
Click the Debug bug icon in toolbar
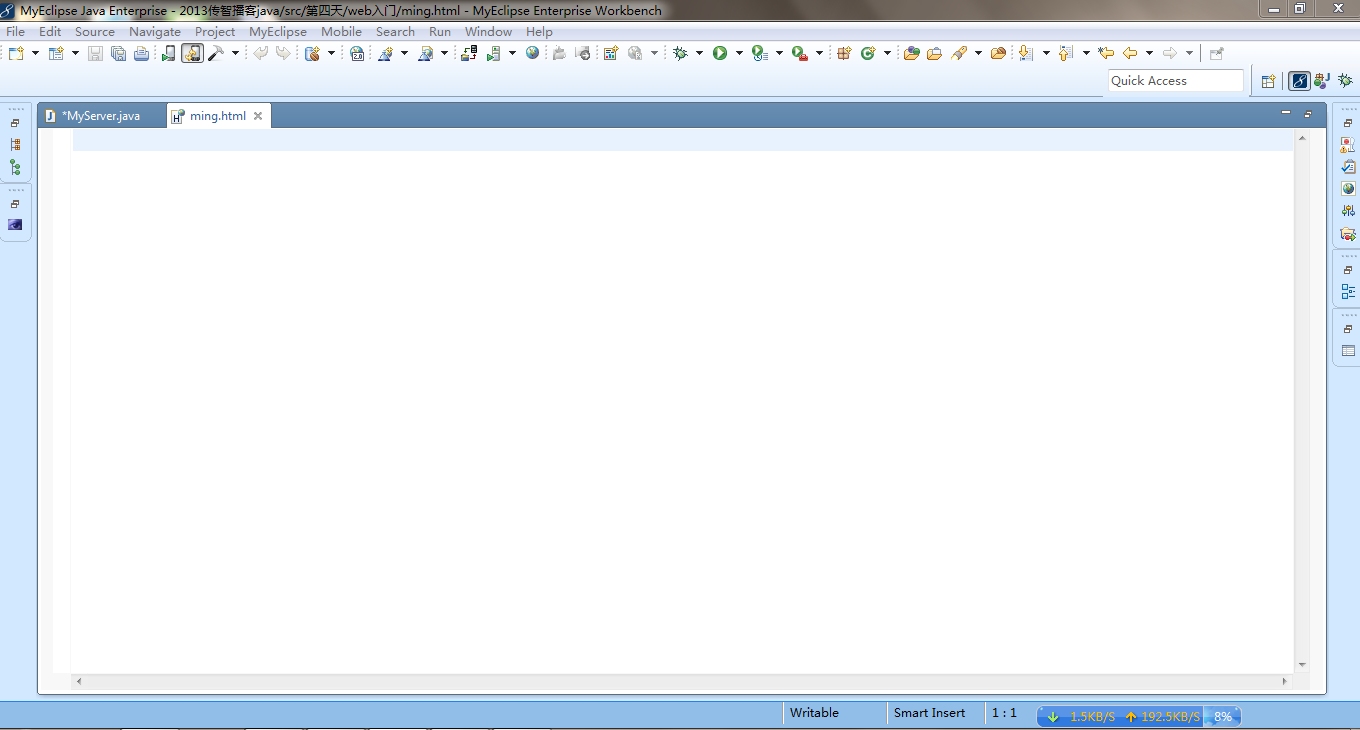(x=681, y=53)
